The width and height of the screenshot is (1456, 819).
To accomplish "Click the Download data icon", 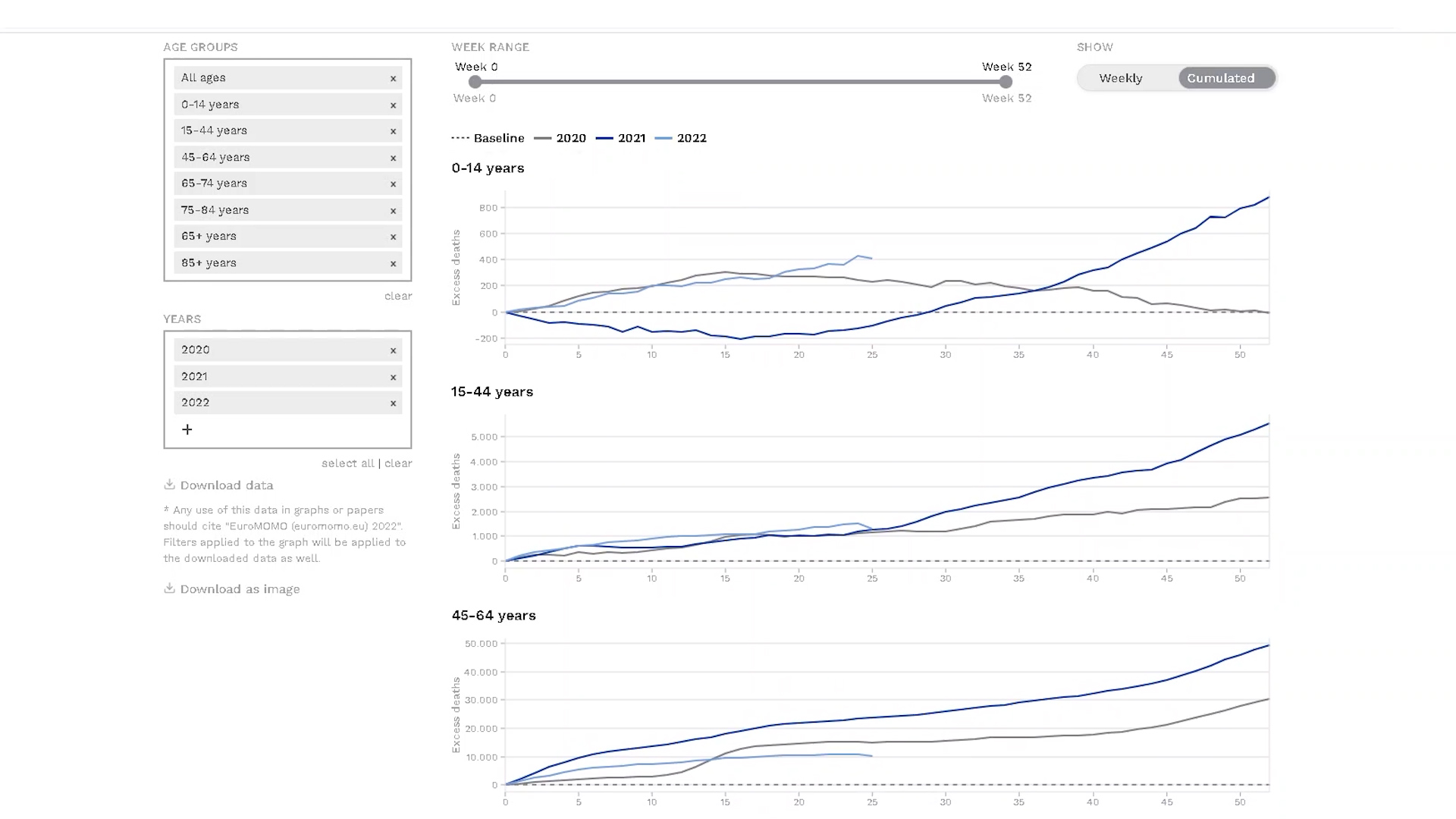I will pos(170,485).
